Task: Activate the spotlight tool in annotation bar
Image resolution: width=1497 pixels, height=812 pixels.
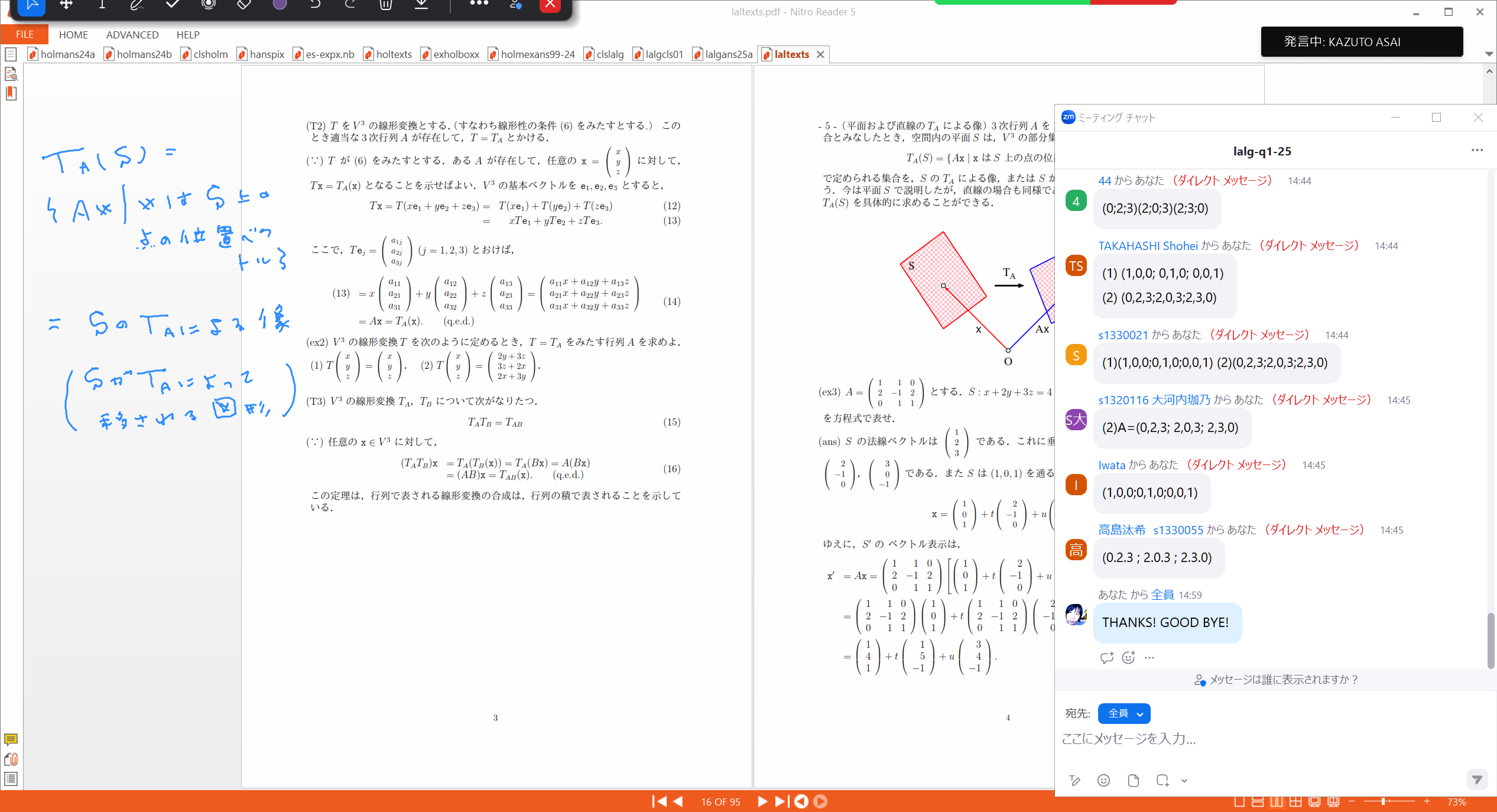Action: (208, 5)
